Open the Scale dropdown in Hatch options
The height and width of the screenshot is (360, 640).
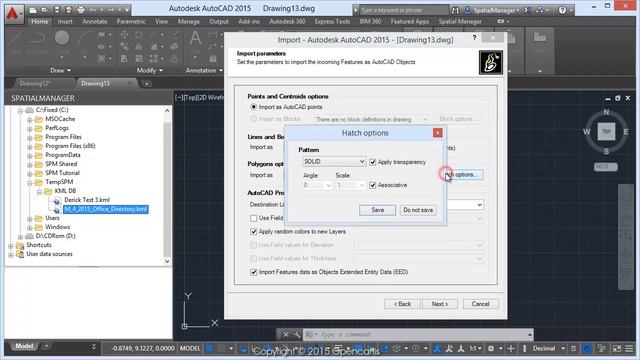(x=362, y=185)
